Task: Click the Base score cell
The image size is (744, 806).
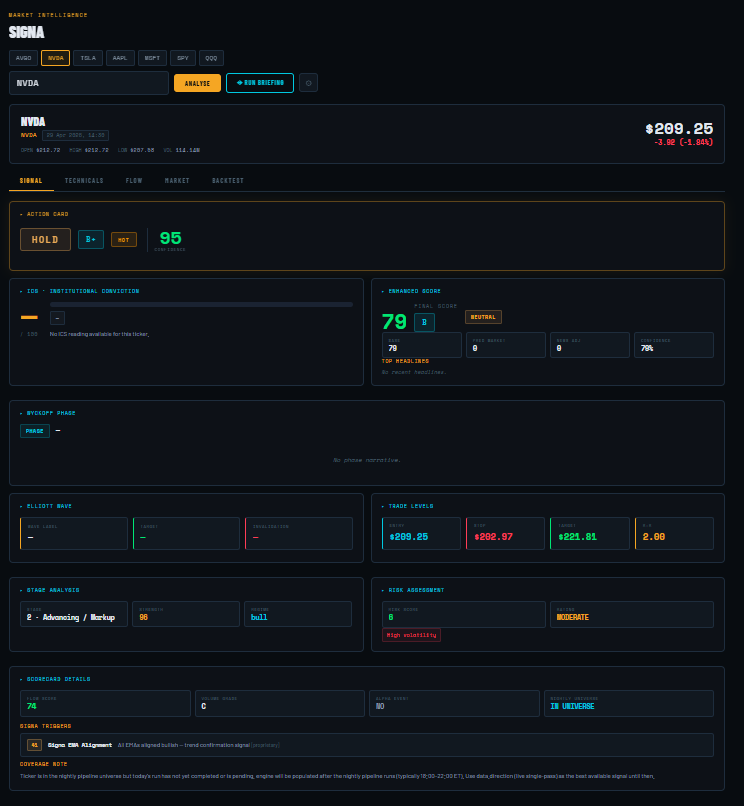Action: (422, 345)
